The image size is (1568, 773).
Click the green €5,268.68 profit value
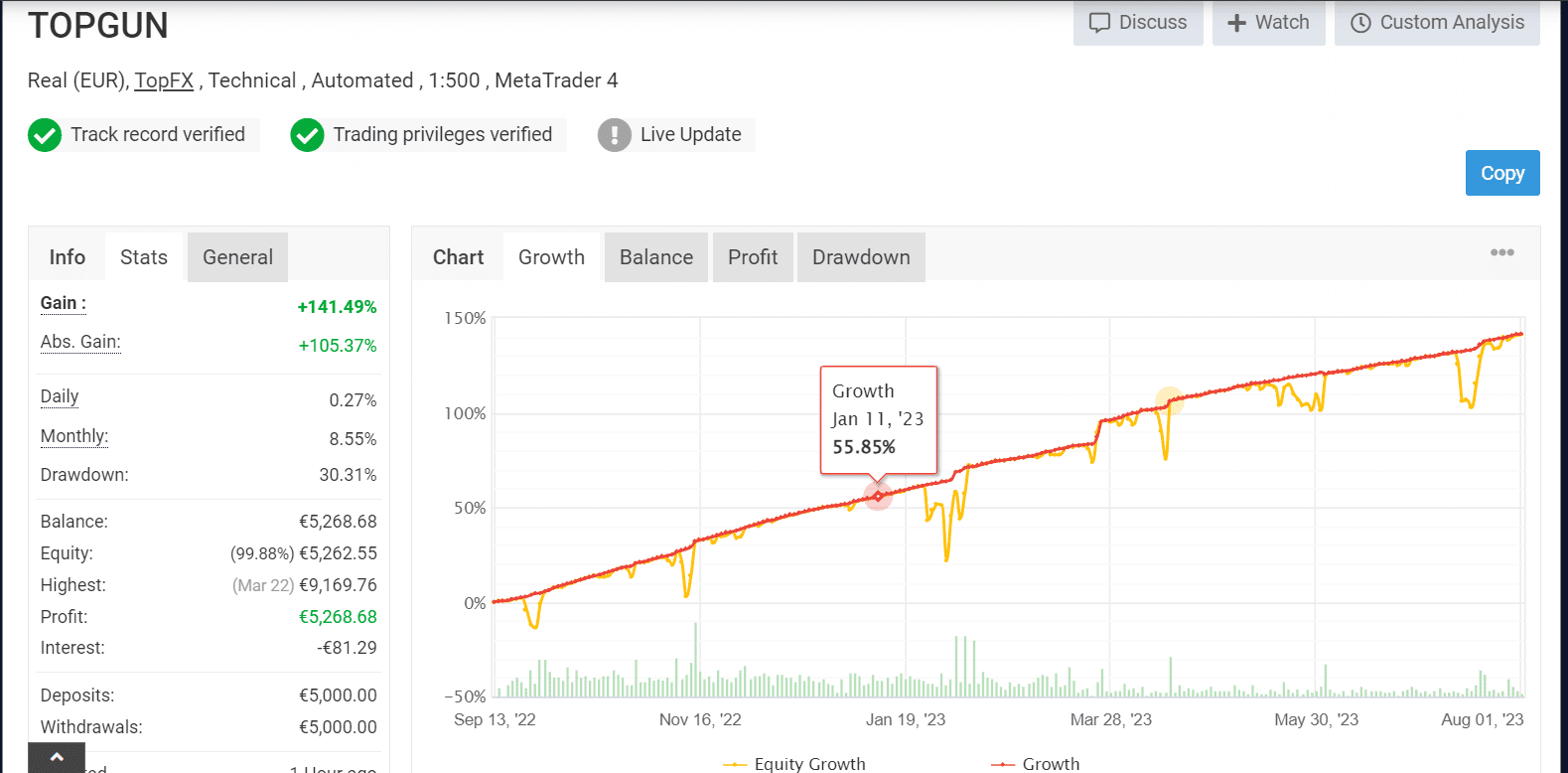pos(338,617)
